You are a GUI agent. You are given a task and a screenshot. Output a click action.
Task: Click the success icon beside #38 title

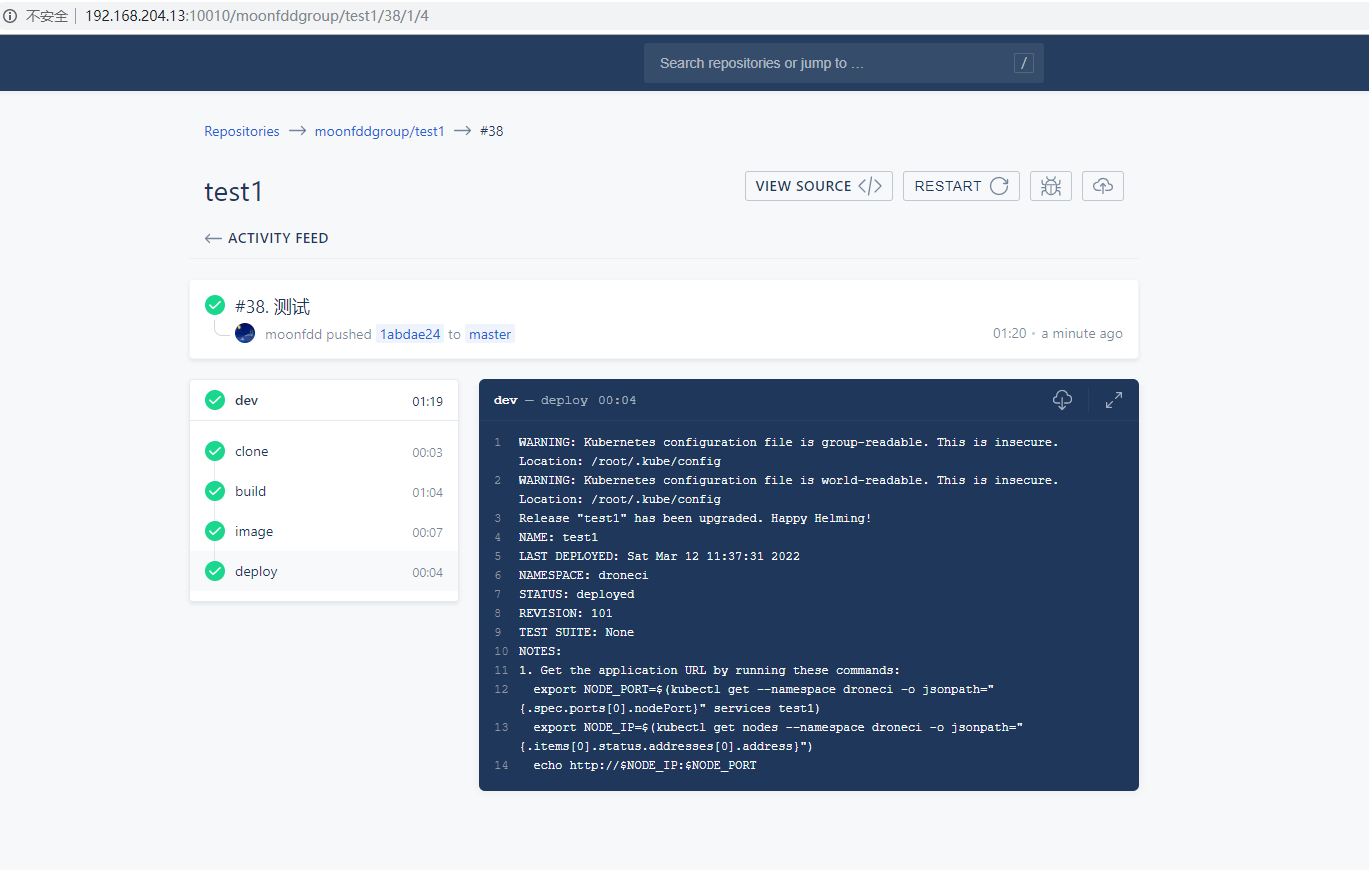pyautogui.click(x=215, y=305)
